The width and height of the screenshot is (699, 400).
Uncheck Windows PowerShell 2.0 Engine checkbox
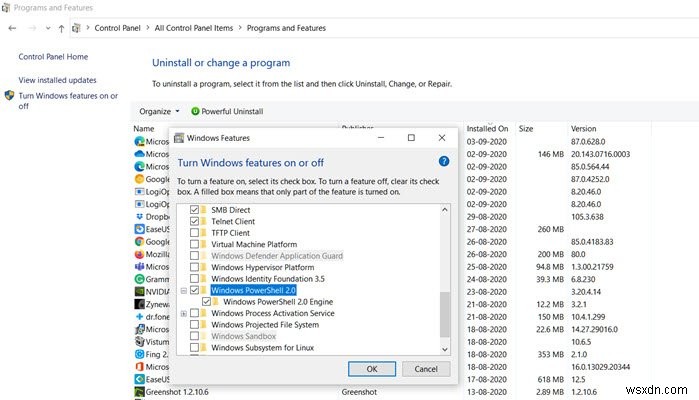pos(206,301)
